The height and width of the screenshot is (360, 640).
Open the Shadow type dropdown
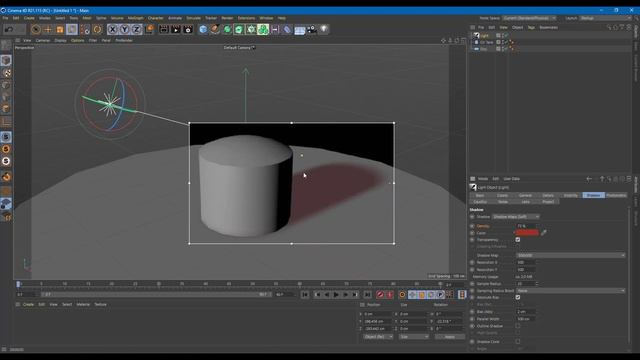click(516, 217)
